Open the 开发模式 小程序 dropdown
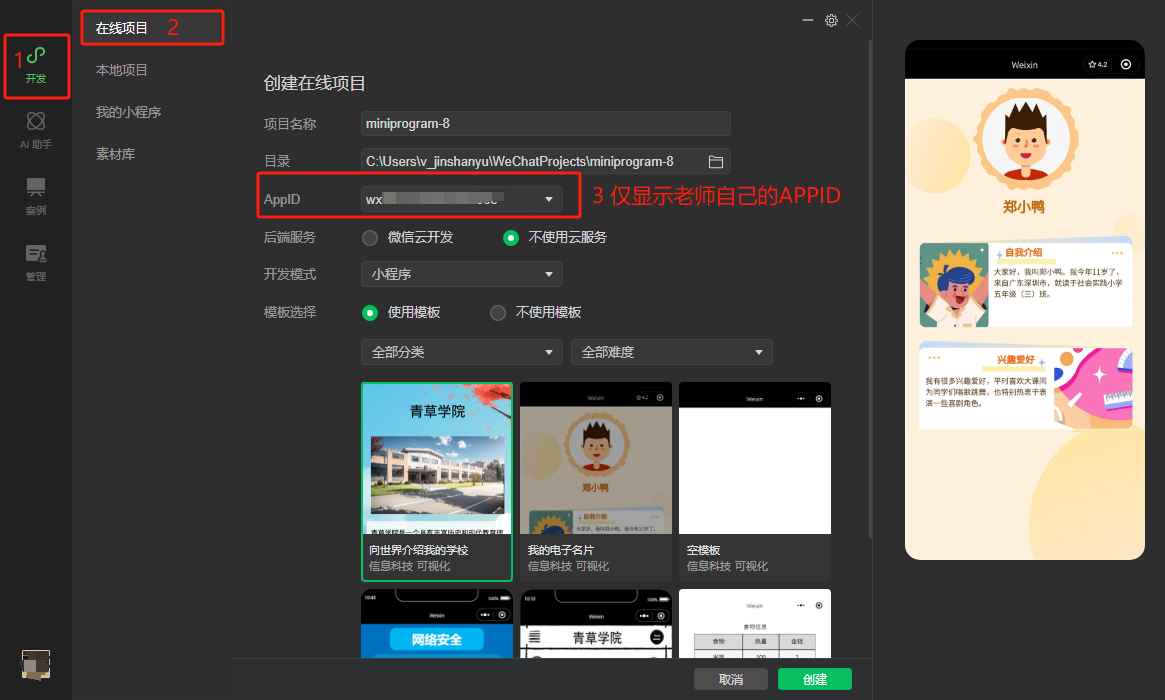Viewport: 1165px width, 700px height. click(461, 274)
